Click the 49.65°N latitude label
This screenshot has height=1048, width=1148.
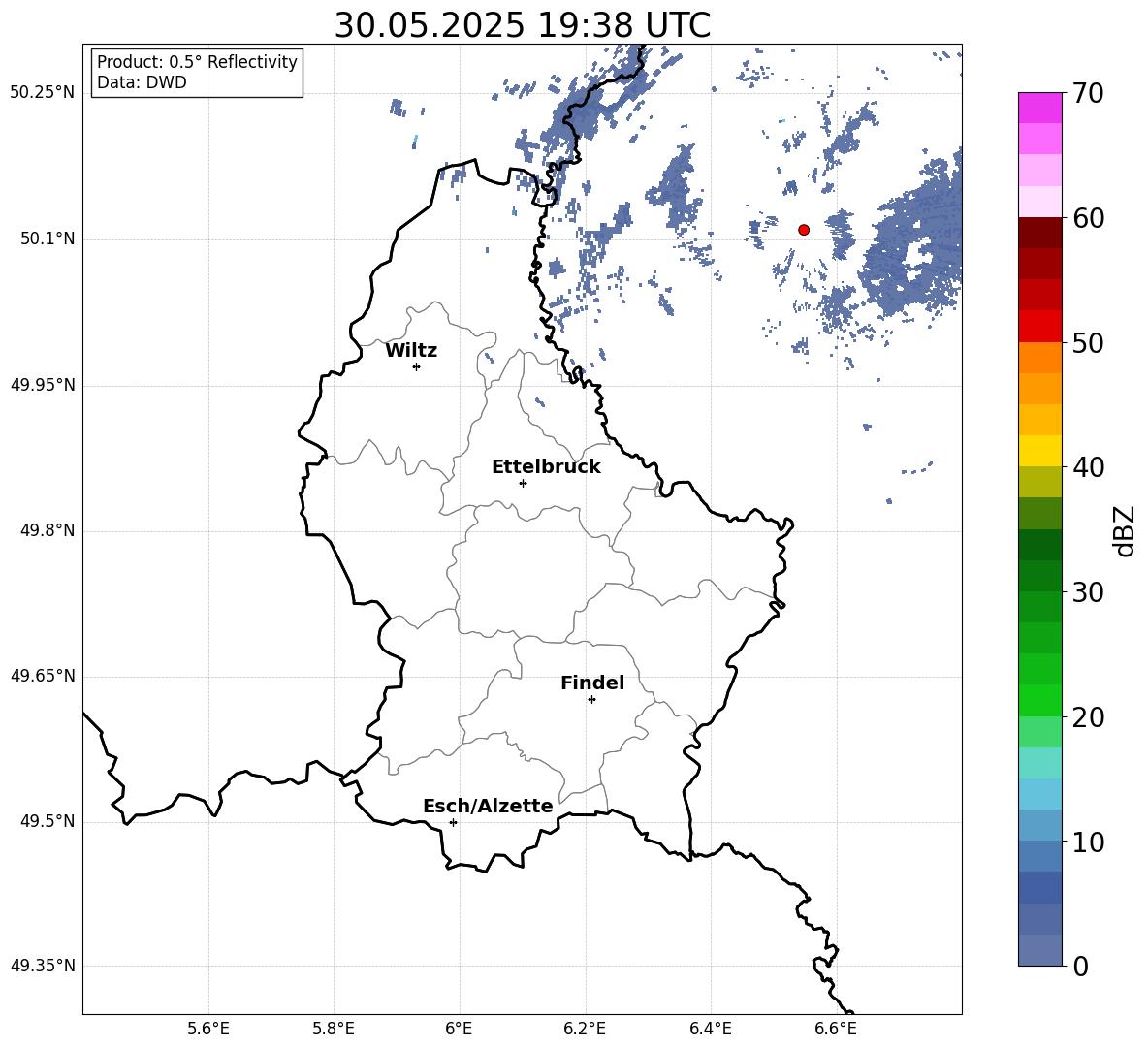[x=43, y=676]
